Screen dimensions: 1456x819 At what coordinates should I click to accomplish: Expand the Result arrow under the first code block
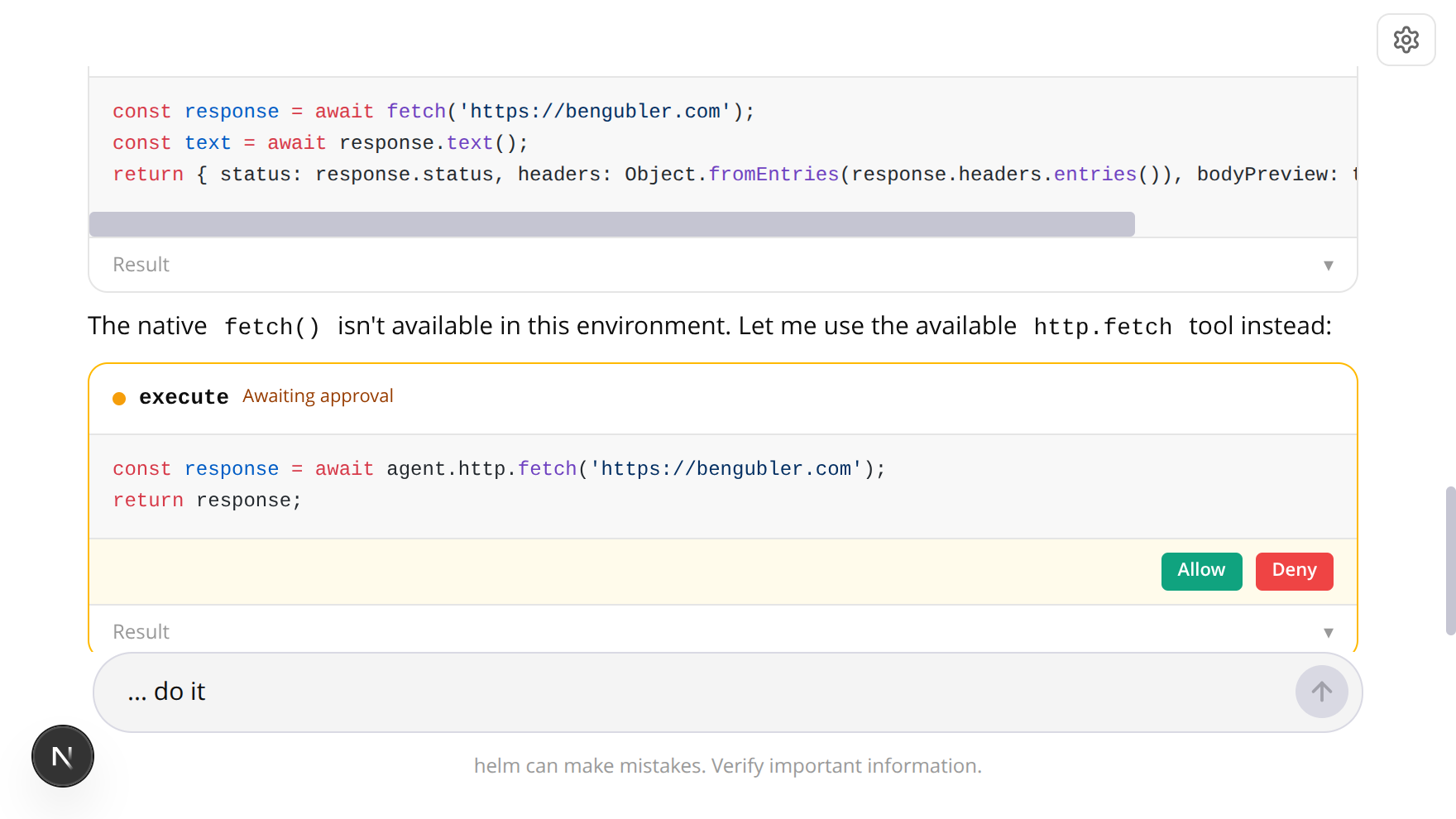coord(1328,266)
